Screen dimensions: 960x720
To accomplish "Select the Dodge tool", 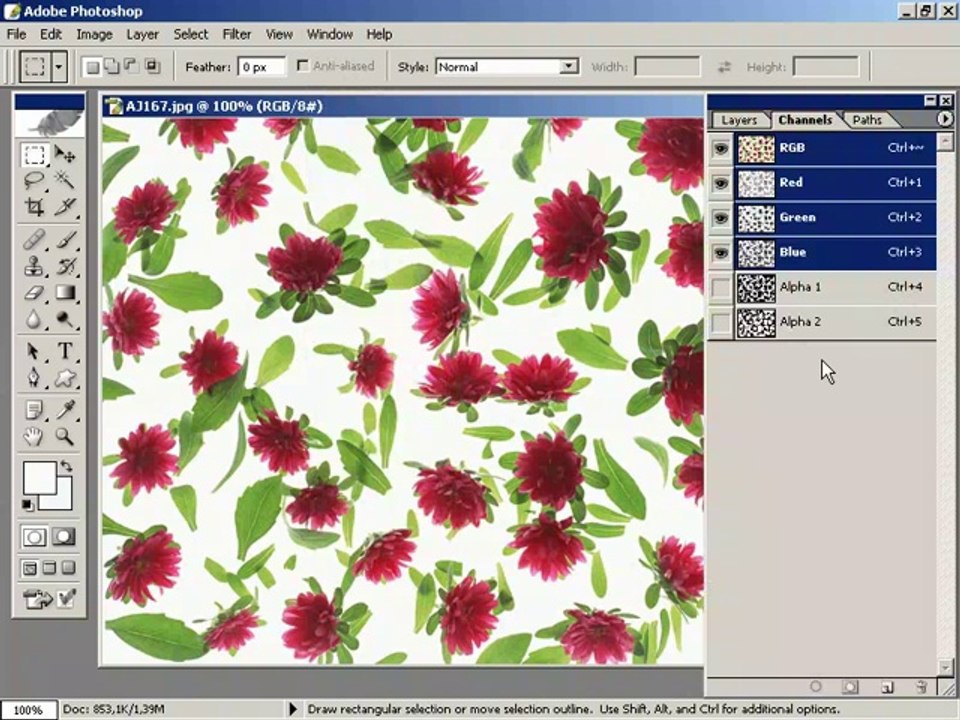I will (x=65, y=318).
